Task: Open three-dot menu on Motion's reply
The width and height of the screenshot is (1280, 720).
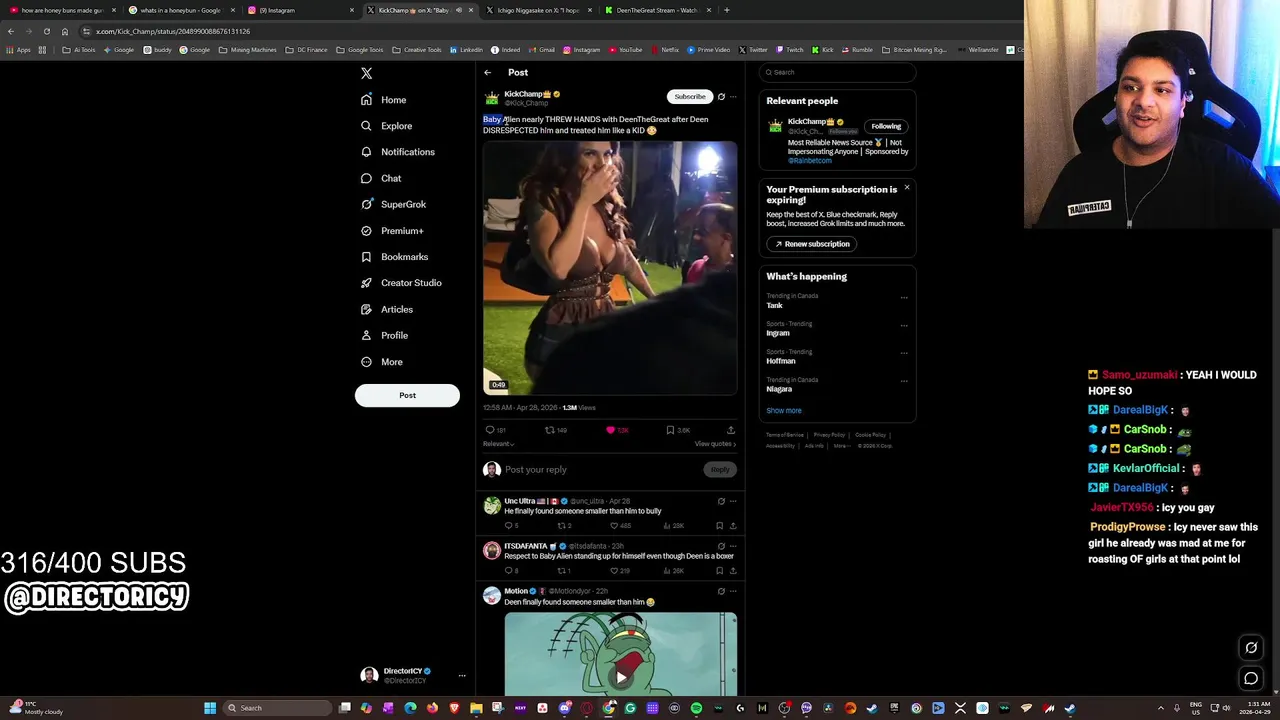Action: click(x=733, y=591)
